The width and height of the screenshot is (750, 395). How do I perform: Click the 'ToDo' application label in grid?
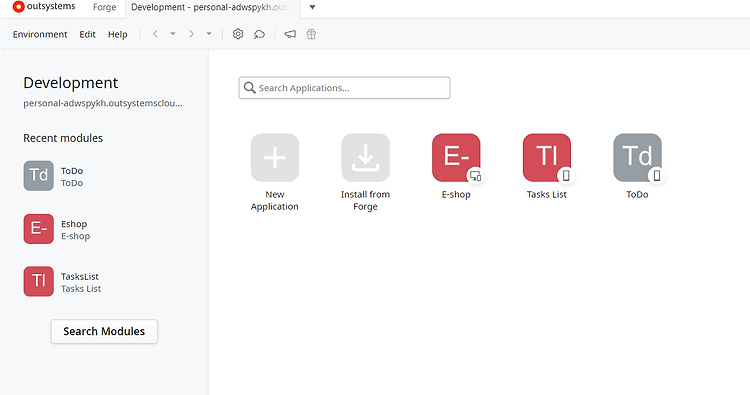click(638, 195)
